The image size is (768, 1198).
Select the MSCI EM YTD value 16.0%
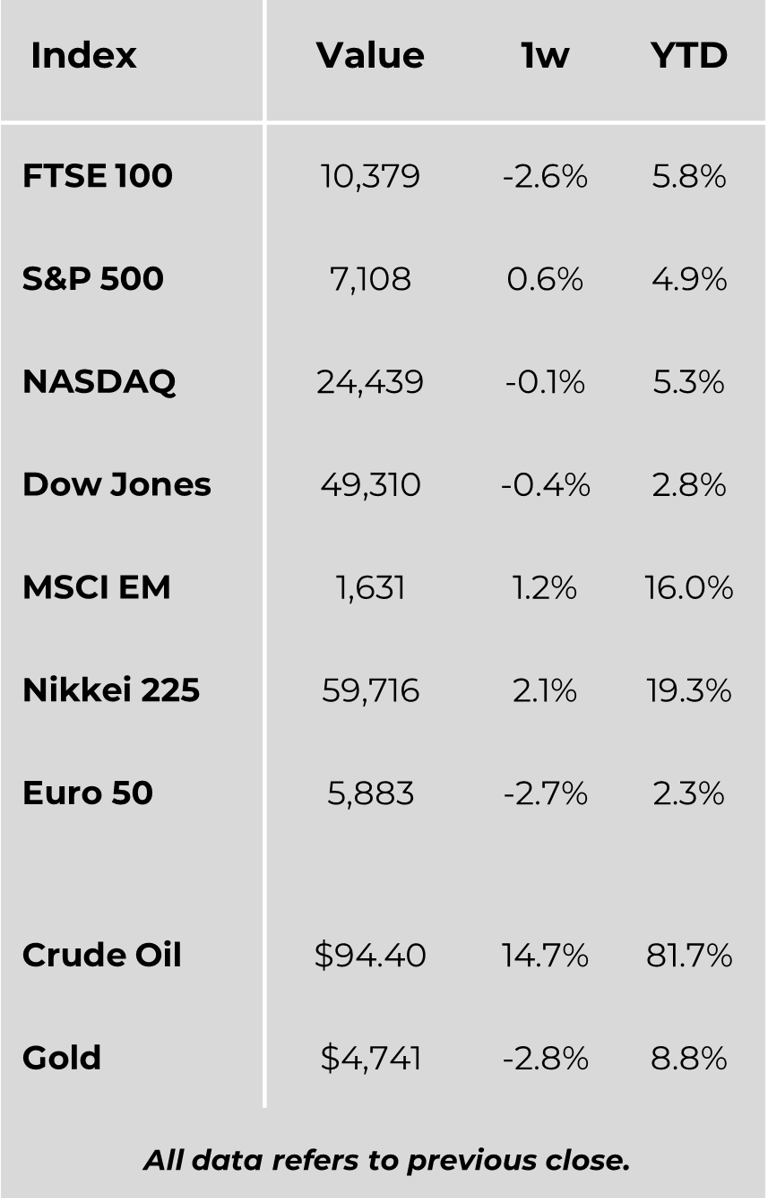point(689,589)
